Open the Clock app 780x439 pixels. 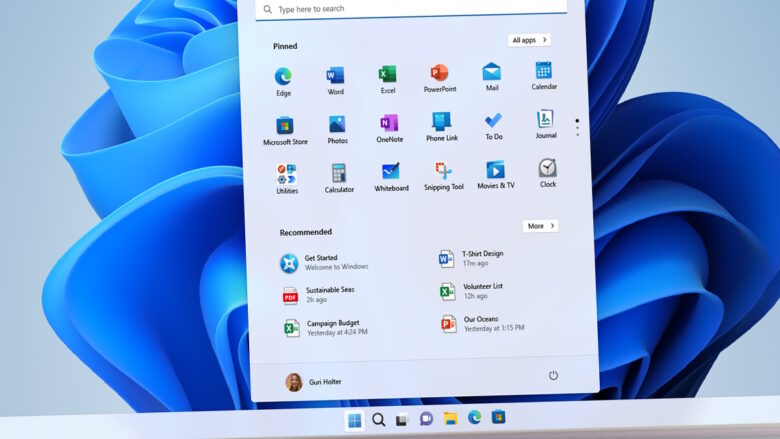[x=548, y=173]
